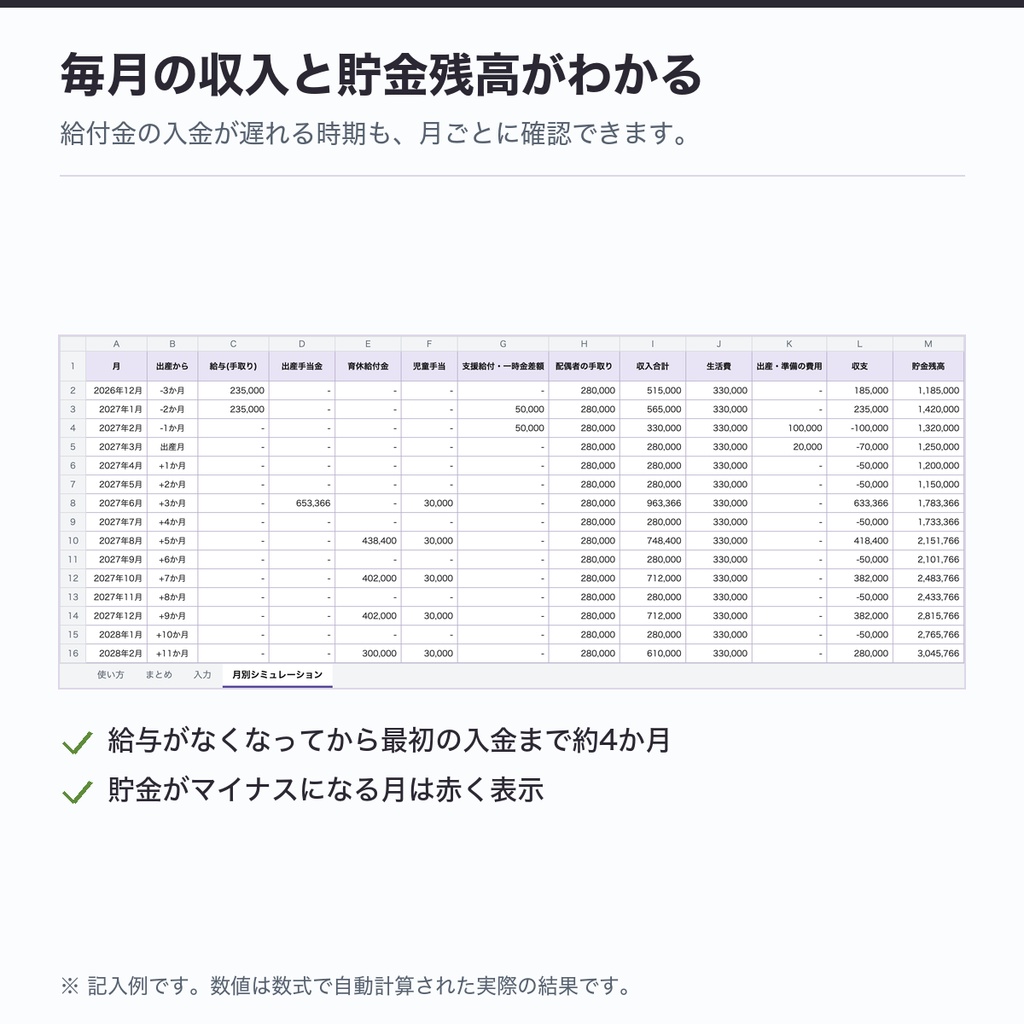Click the 配偶者の手取り header cell
Image resolution: width=1024 pixels, height=1024 pixels.
click(584, 366)
